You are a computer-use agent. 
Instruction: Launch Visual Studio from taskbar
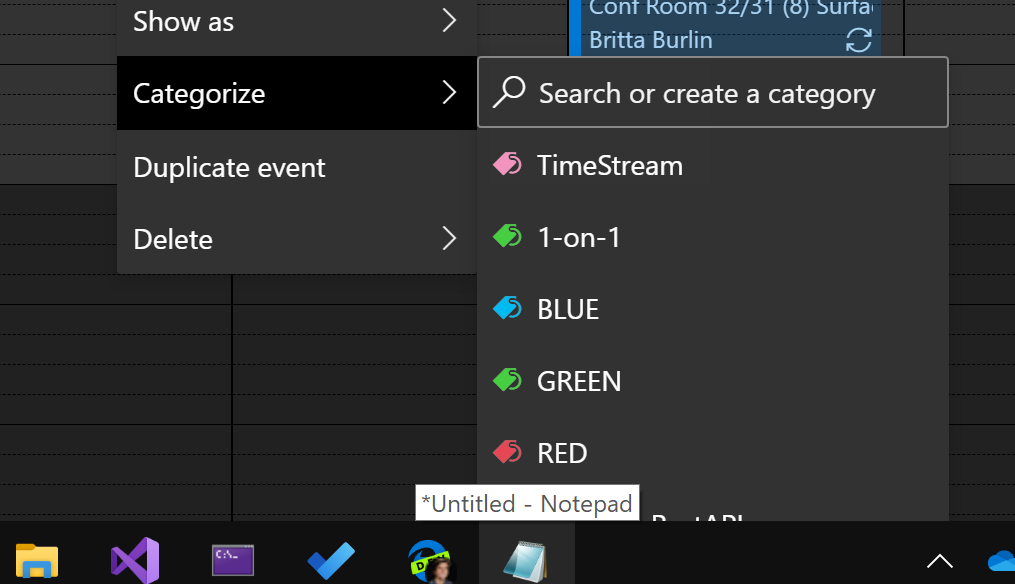[x=135, y=561]
